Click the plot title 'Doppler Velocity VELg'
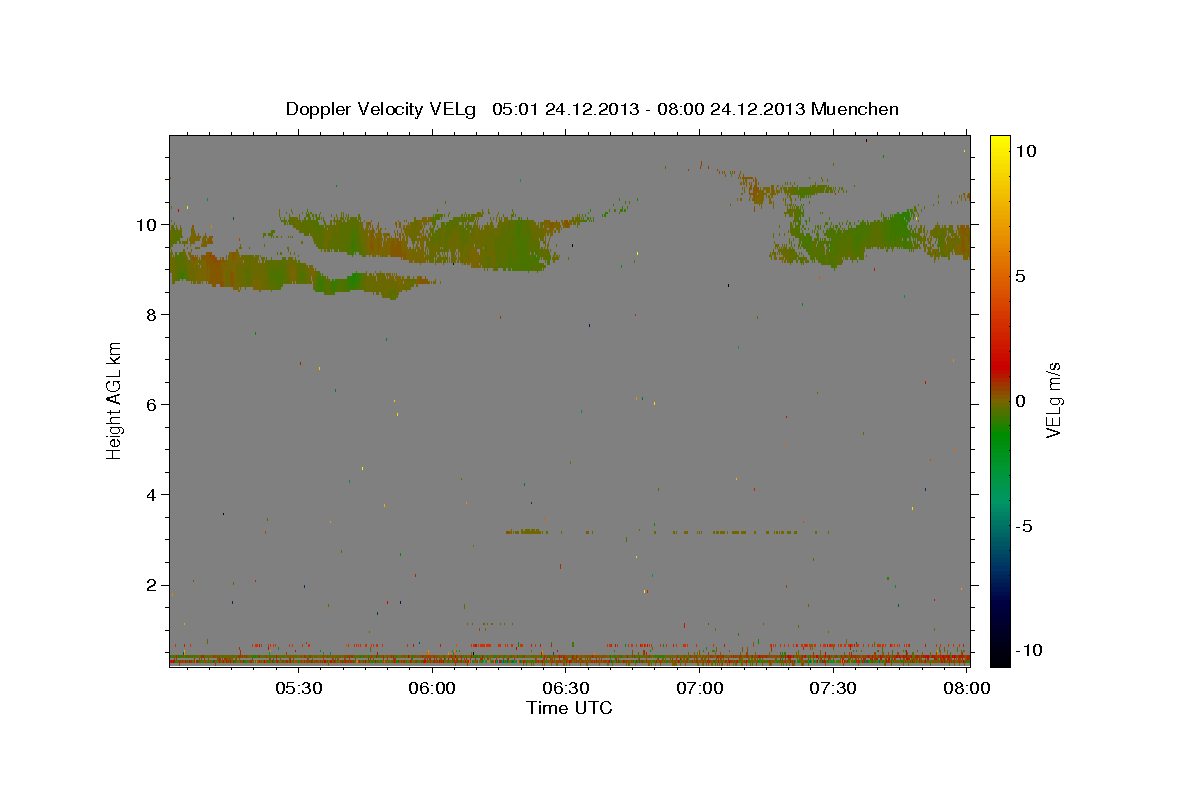 [382, 109]
